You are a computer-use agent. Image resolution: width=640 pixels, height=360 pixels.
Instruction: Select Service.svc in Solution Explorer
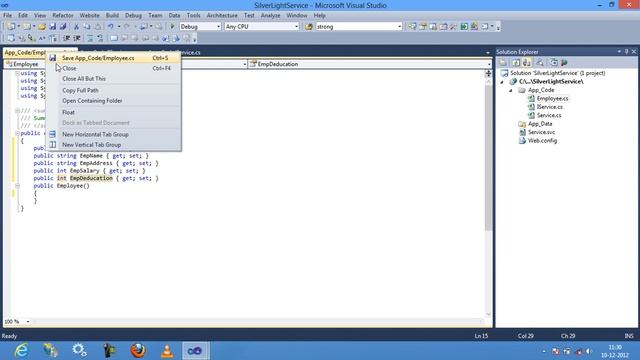pos(541,132)
